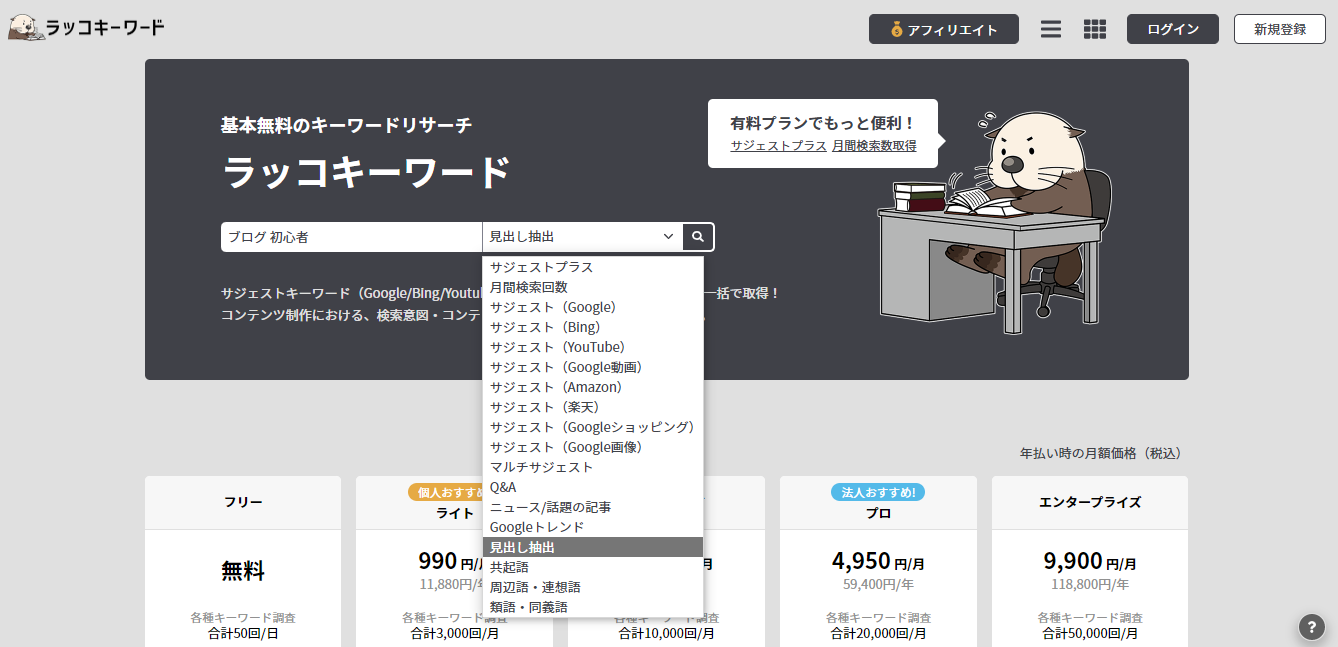The image size is (1338, 647).
Task: Select highlighted 見出し抽出 option
Action: [593, 547]
